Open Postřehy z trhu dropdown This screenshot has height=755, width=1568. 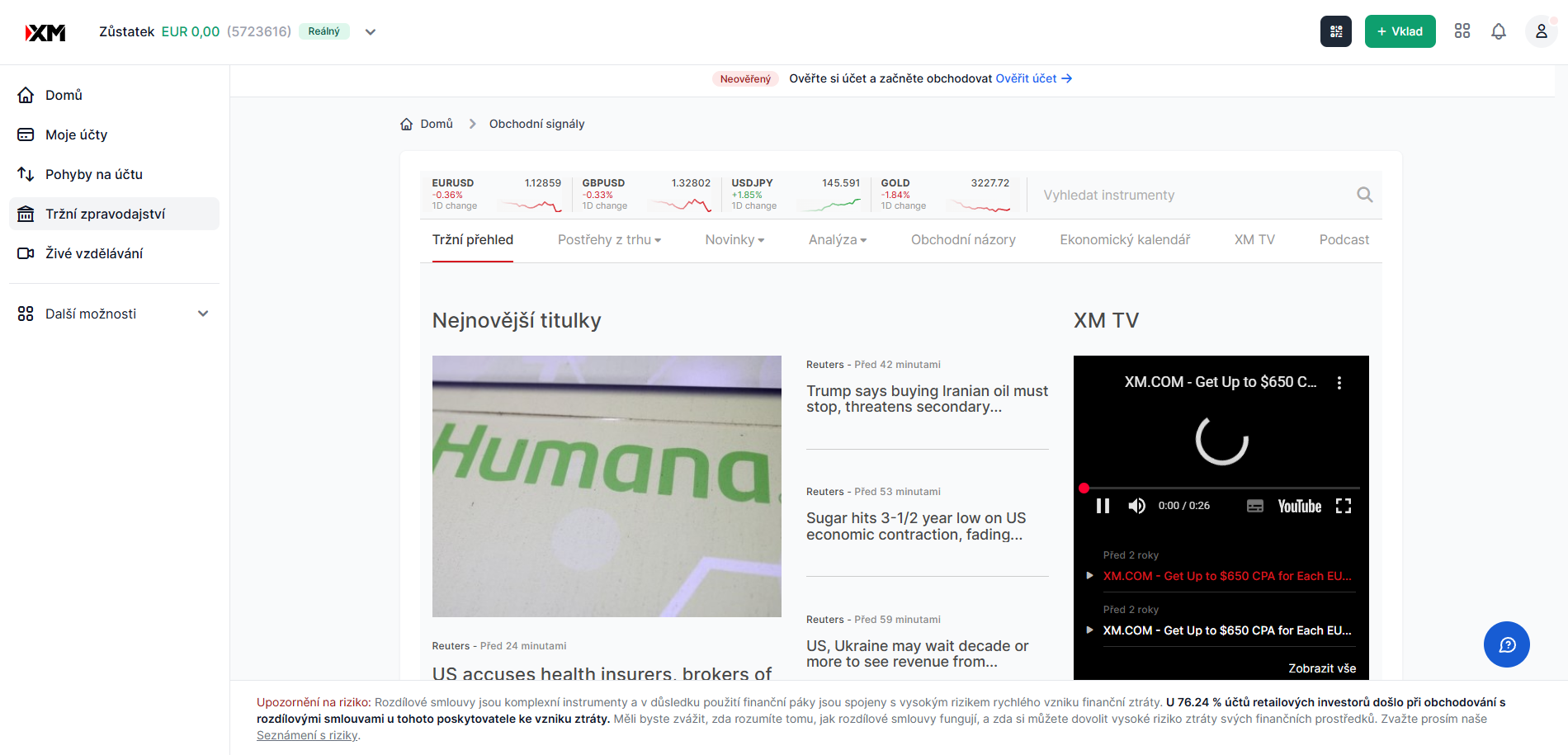coord(609,240)
